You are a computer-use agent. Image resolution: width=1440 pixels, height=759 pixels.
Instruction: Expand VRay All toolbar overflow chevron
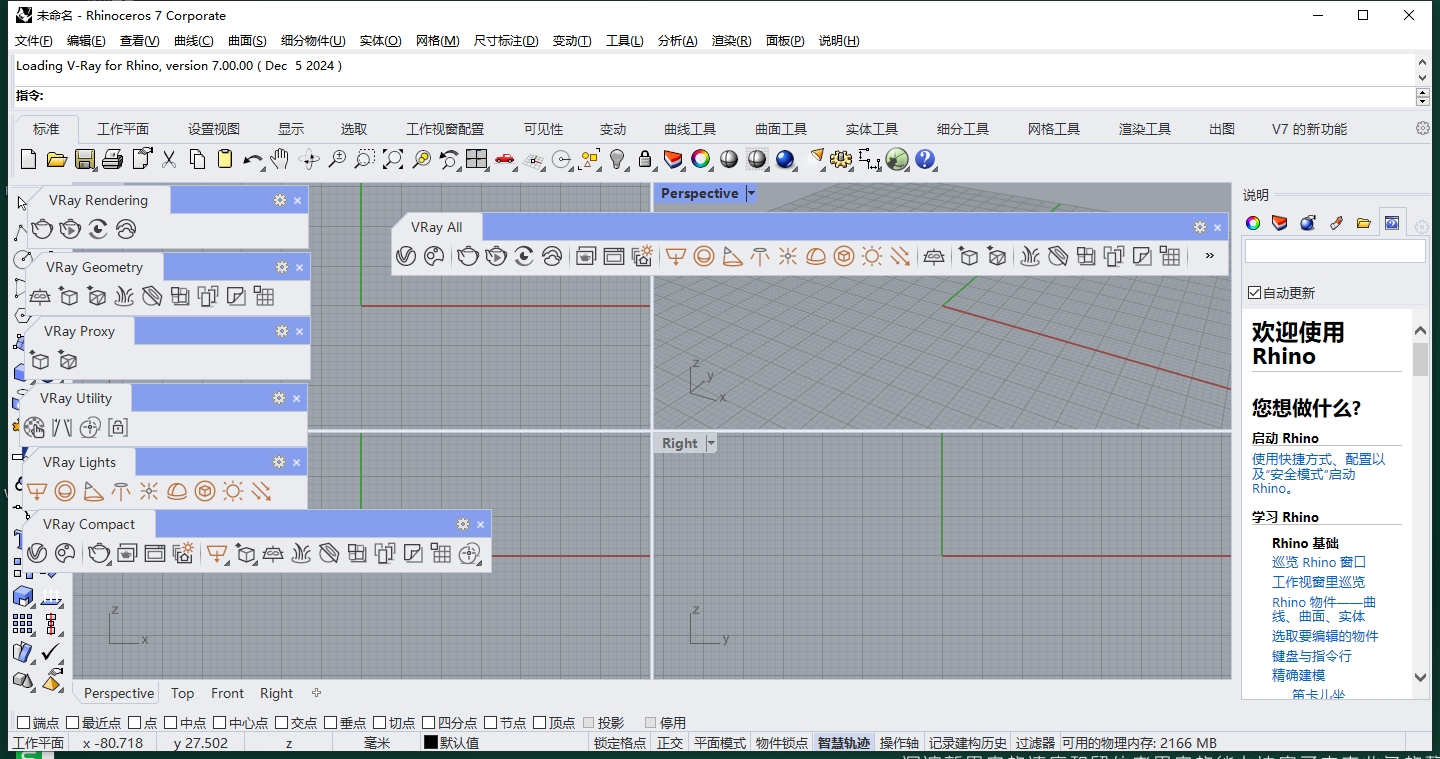click(1209, 256)
